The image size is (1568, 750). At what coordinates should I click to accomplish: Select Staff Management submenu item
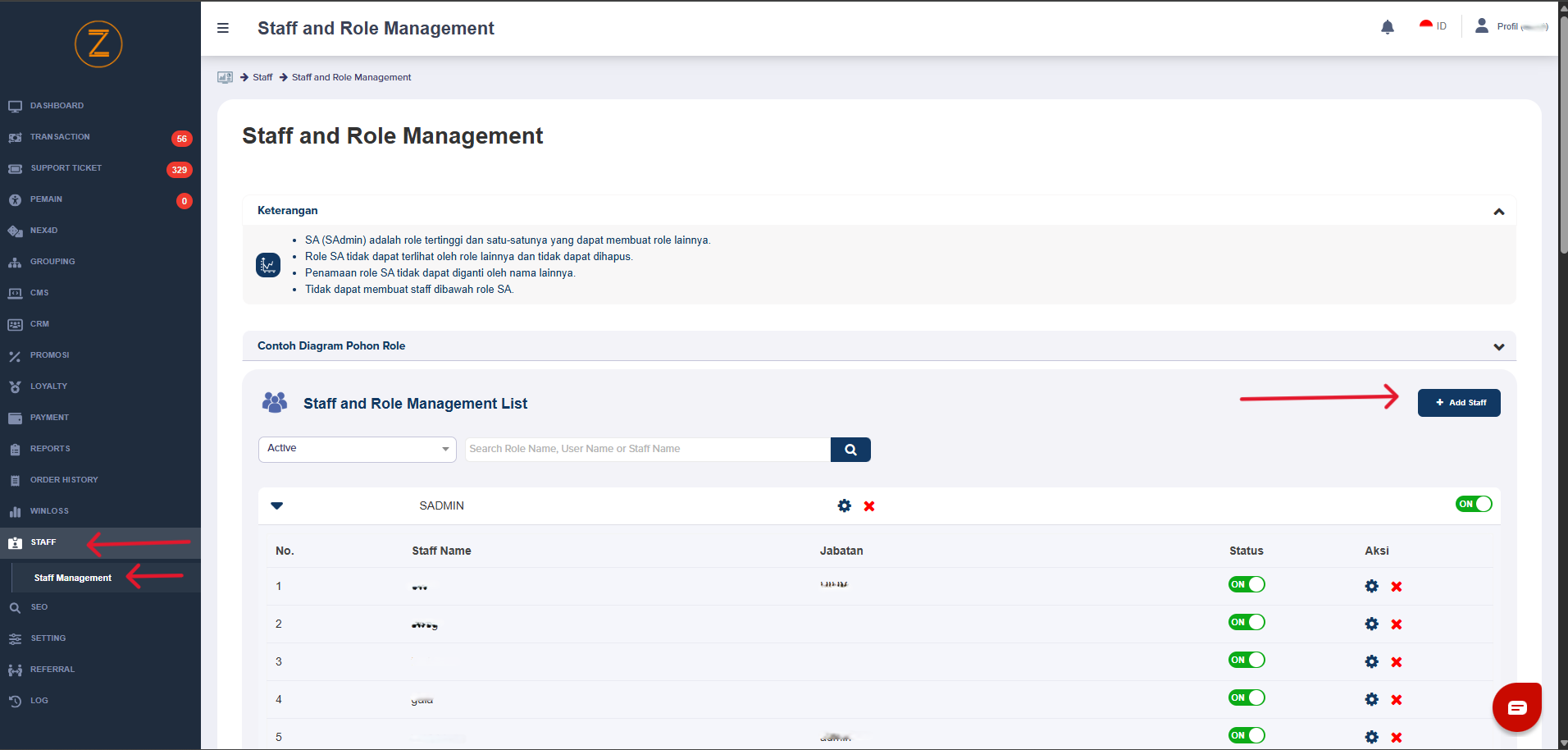pyautogui.click(x=72, y=578)
